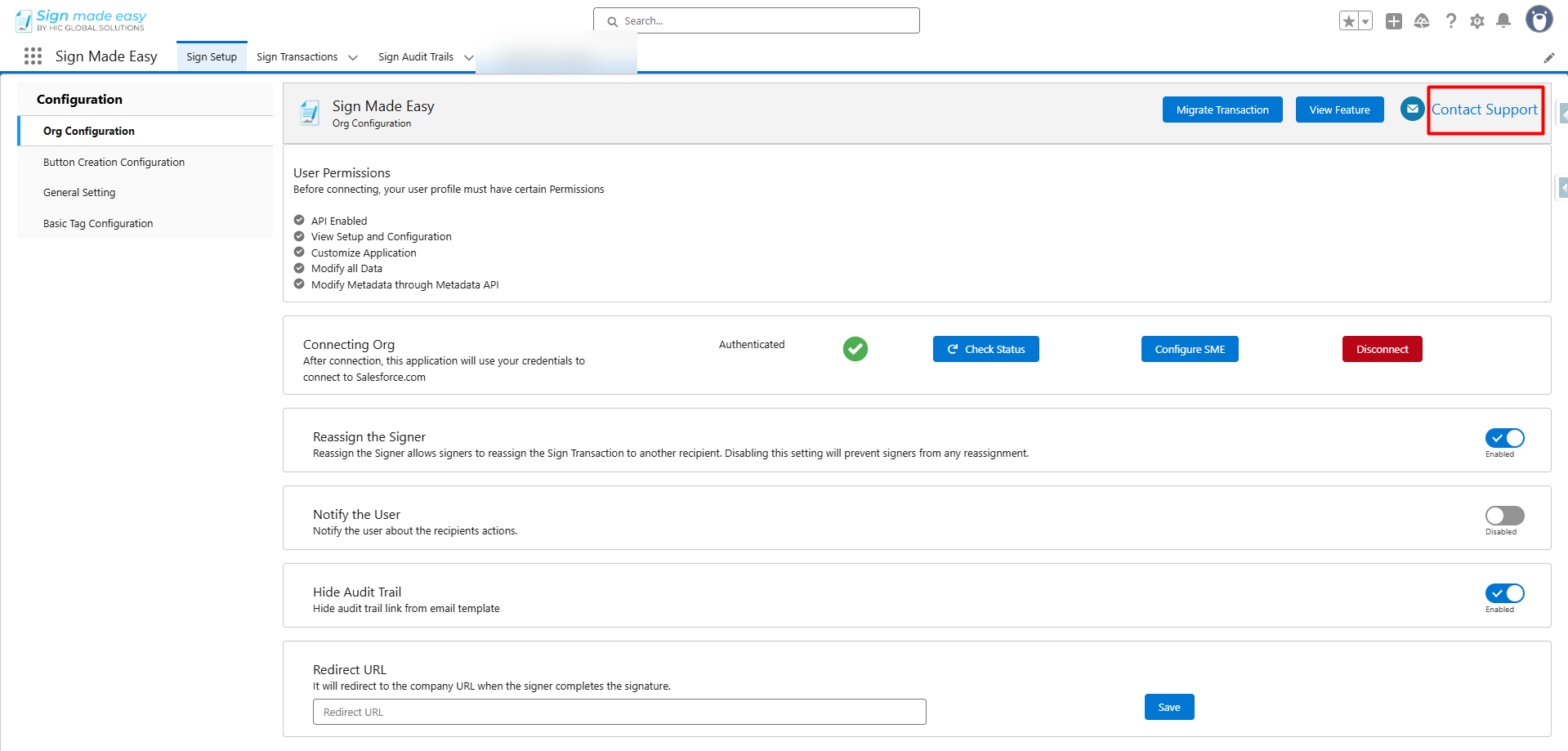Switch to the Sign Setup tab
Viewport: 1568px width, 751px height.
pyautogui.click(x=212, y=57)
